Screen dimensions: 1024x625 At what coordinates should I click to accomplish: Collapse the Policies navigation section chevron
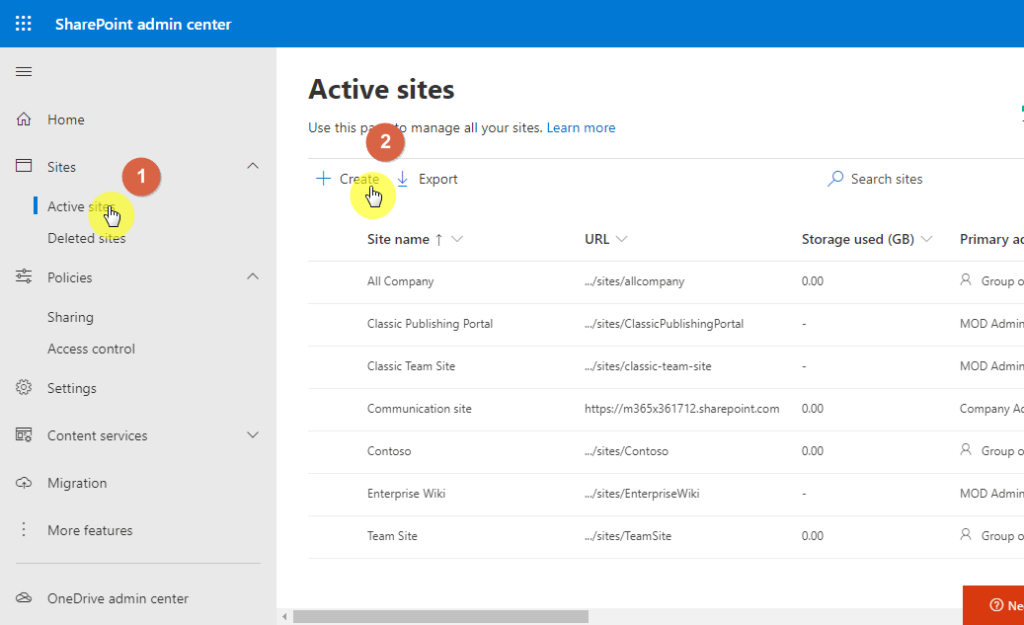coord(253,277)
